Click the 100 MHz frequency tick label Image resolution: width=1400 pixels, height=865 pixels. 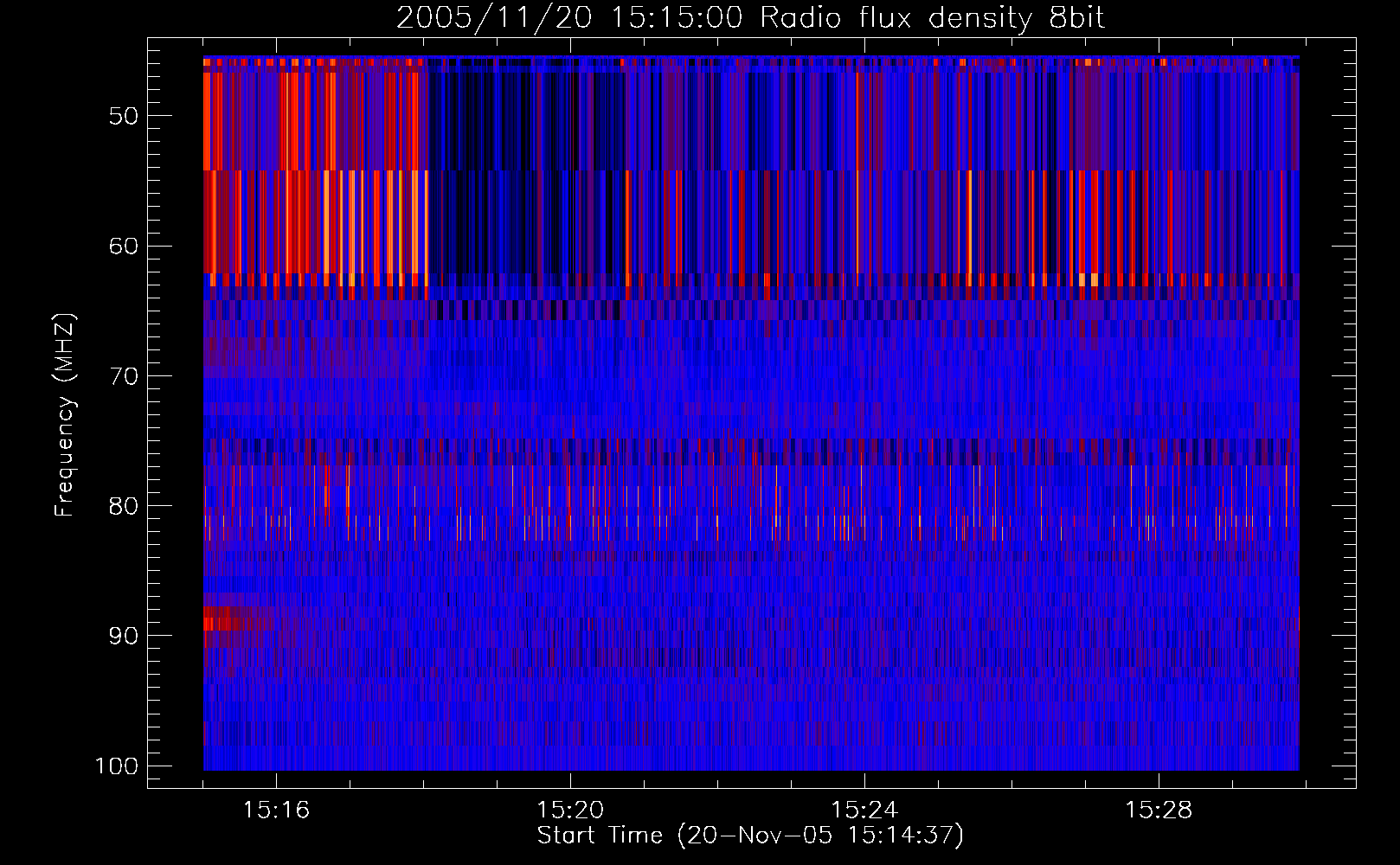coord(117,766)
